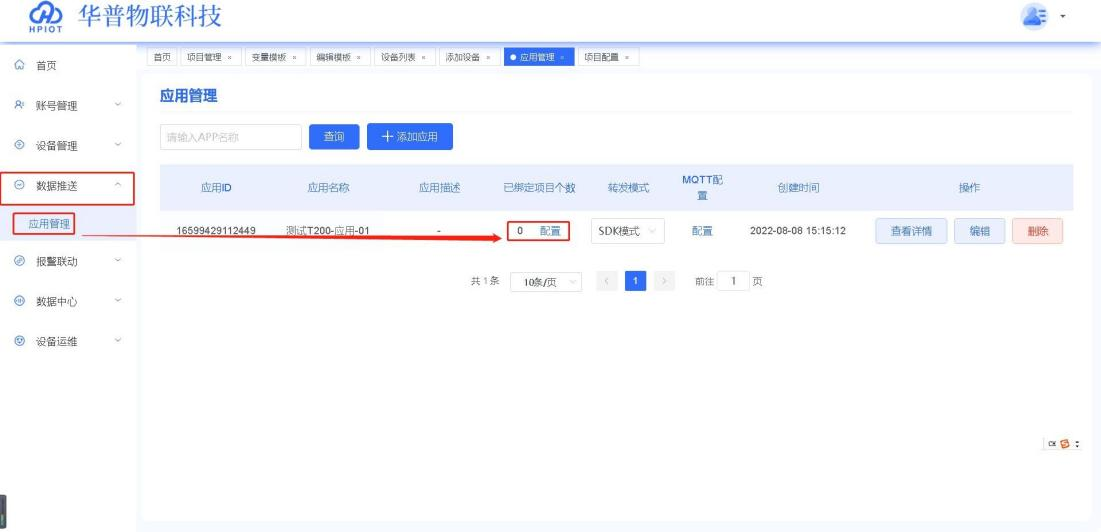Image resolution: width=1101 pixels, height=532 pixels.
Task: Click app name 测试T200-应用-01
Action: (x=328, y=231)
